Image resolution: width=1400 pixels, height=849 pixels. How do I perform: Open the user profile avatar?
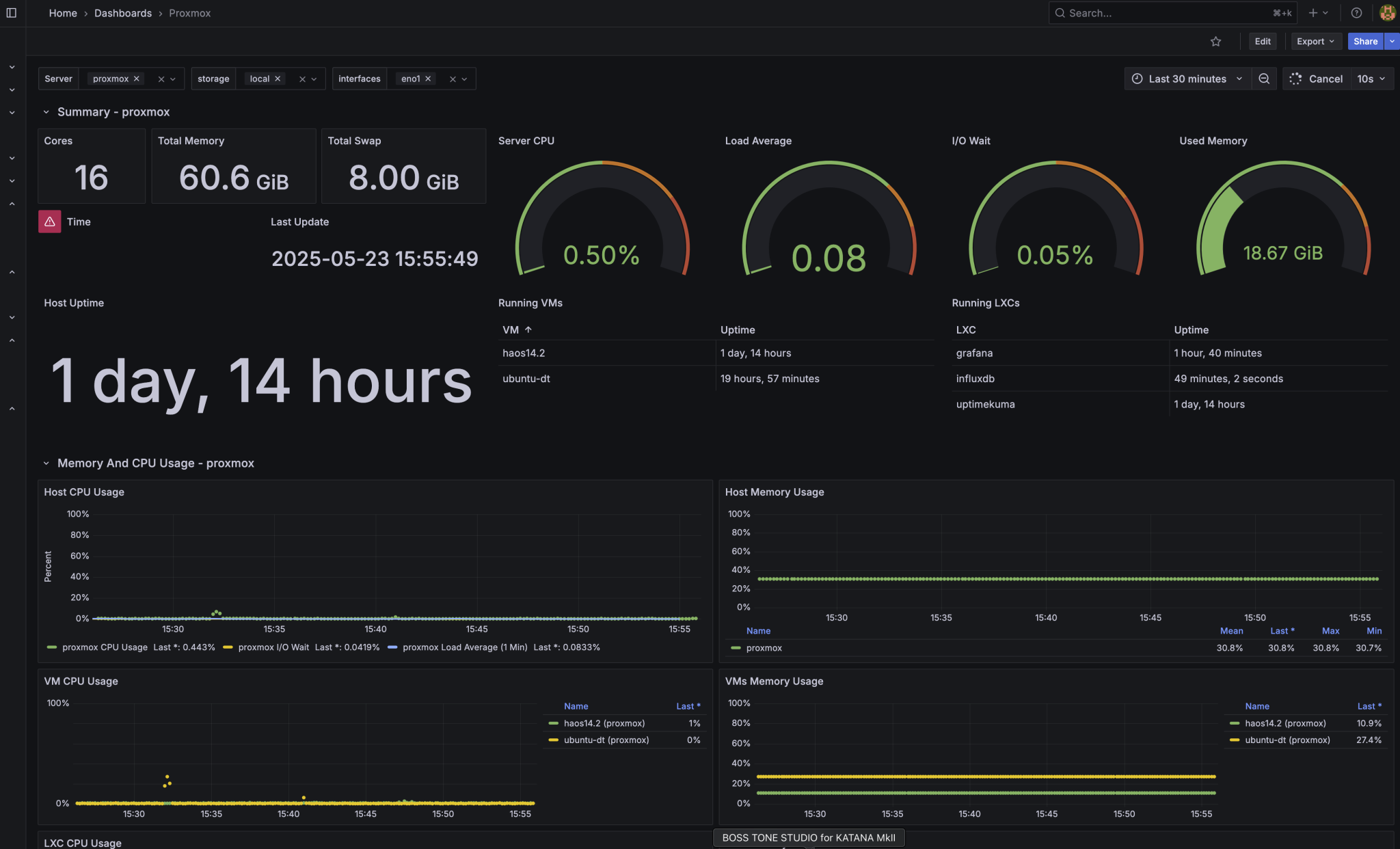click(1387, 12)
